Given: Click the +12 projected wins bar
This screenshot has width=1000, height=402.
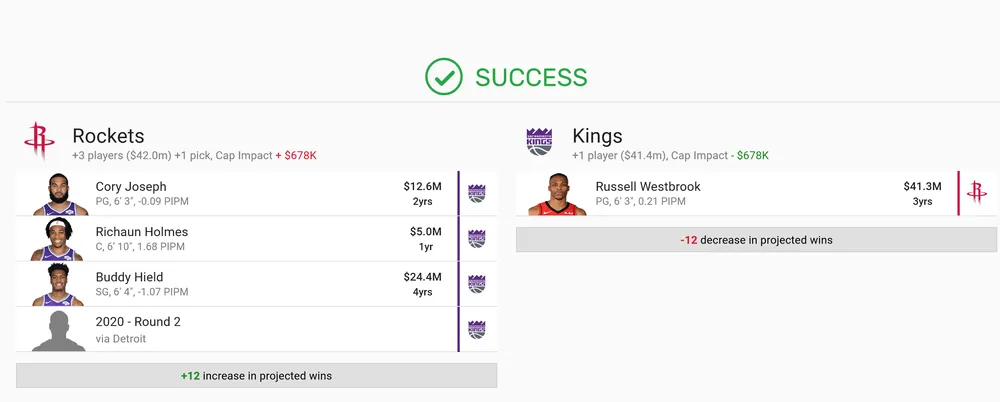Looking at the screenshot, I should [x=256, y=376].
